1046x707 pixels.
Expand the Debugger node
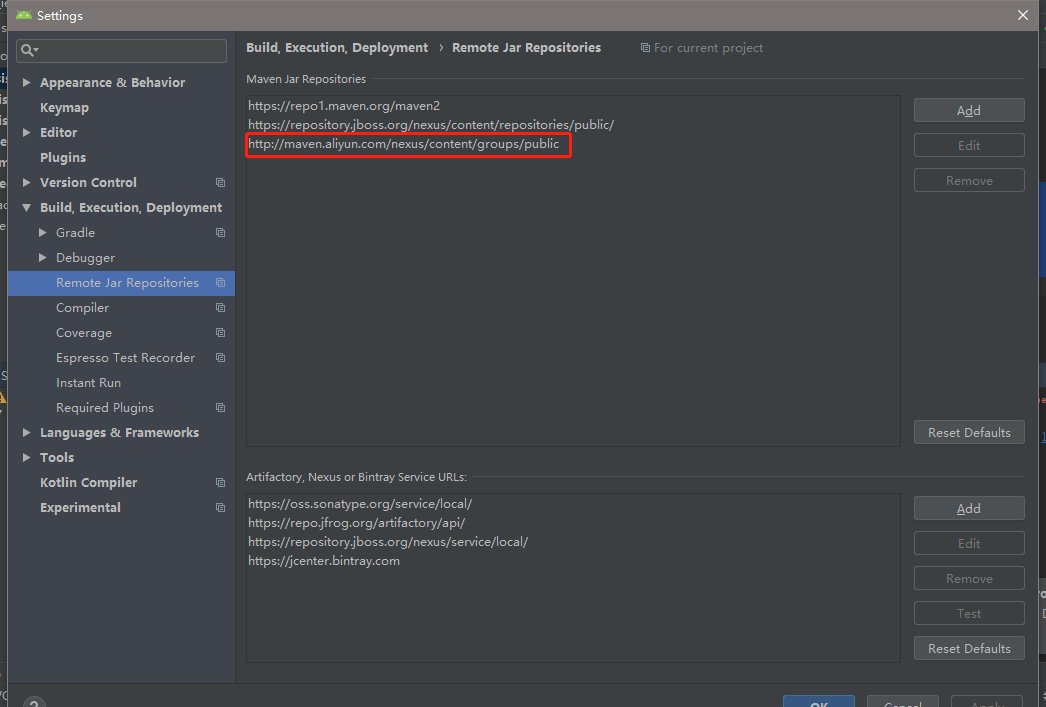[43, 257]
